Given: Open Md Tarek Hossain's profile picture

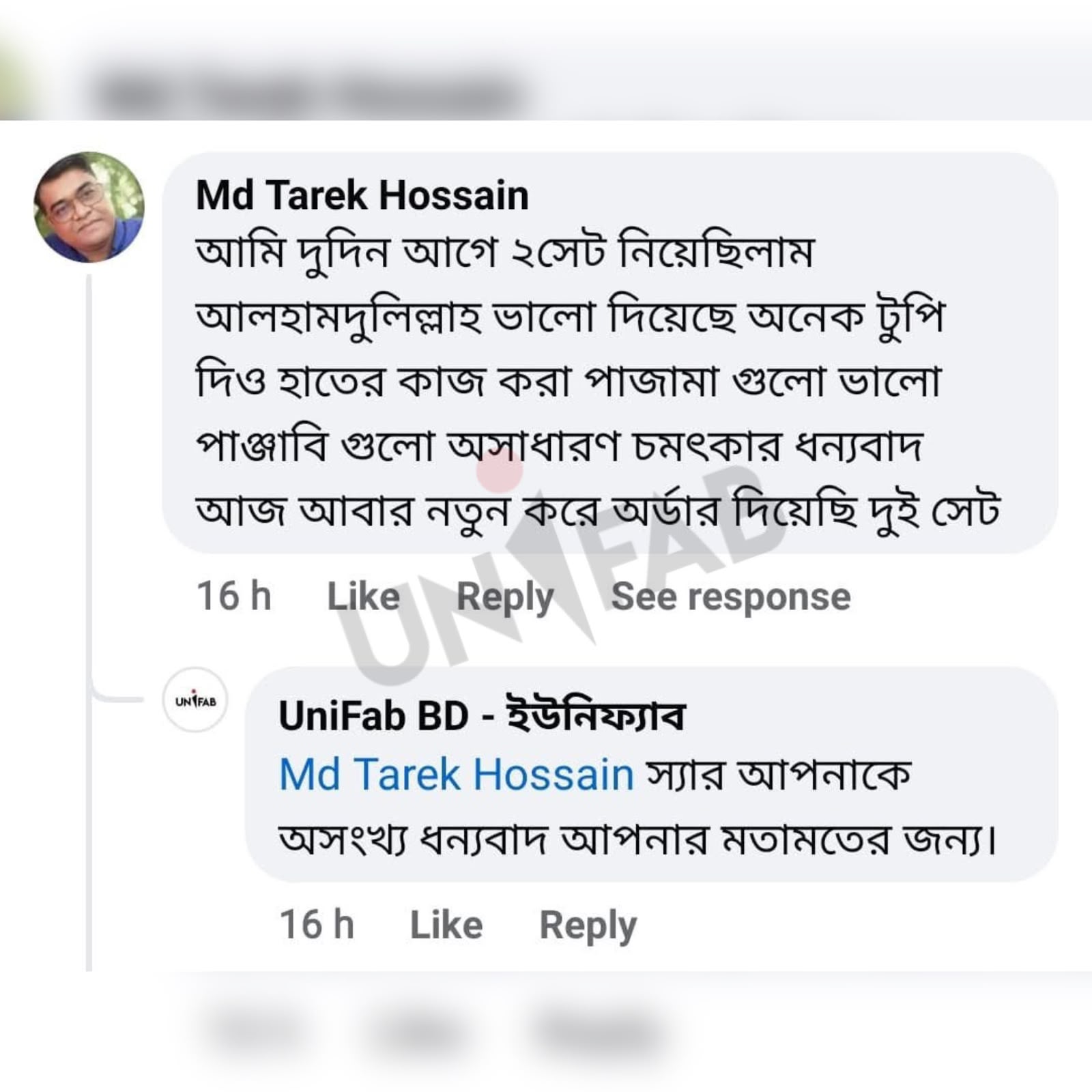Looking at the screenshot, I should [x=89, y=207].
